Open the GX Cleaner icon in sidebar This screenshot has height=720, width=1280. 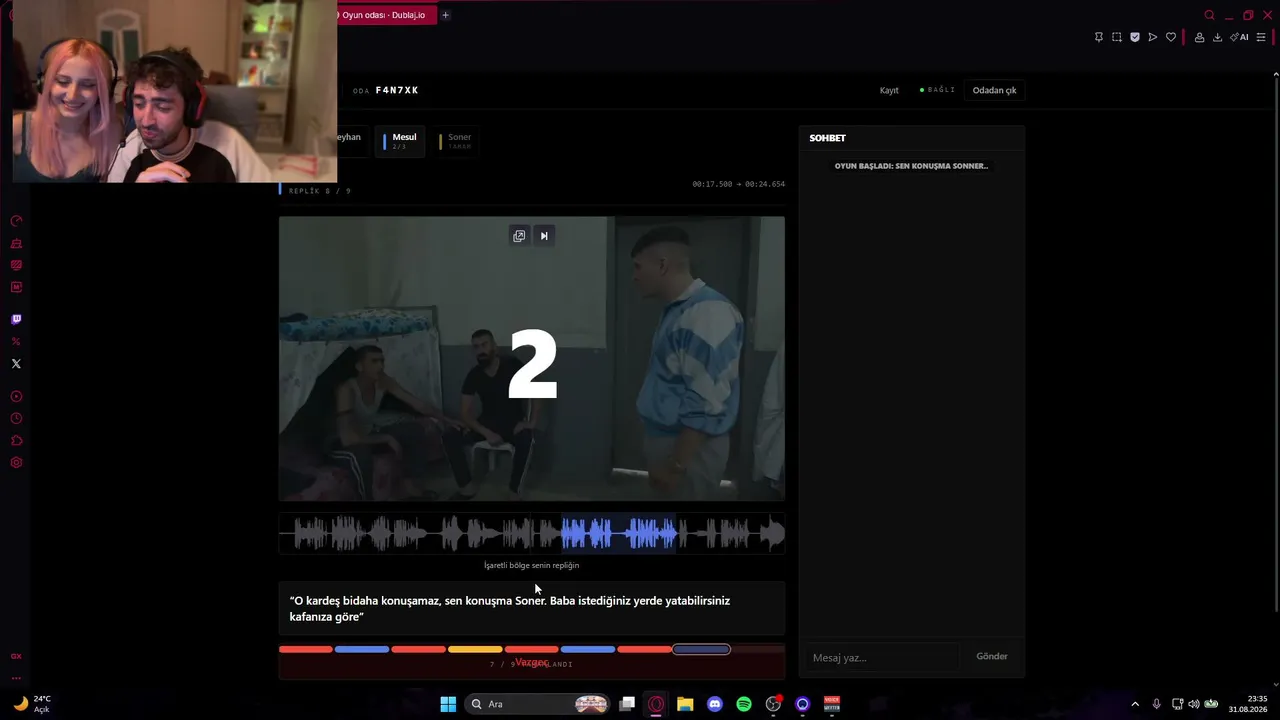pyautogui.click(x=16, y=243)
